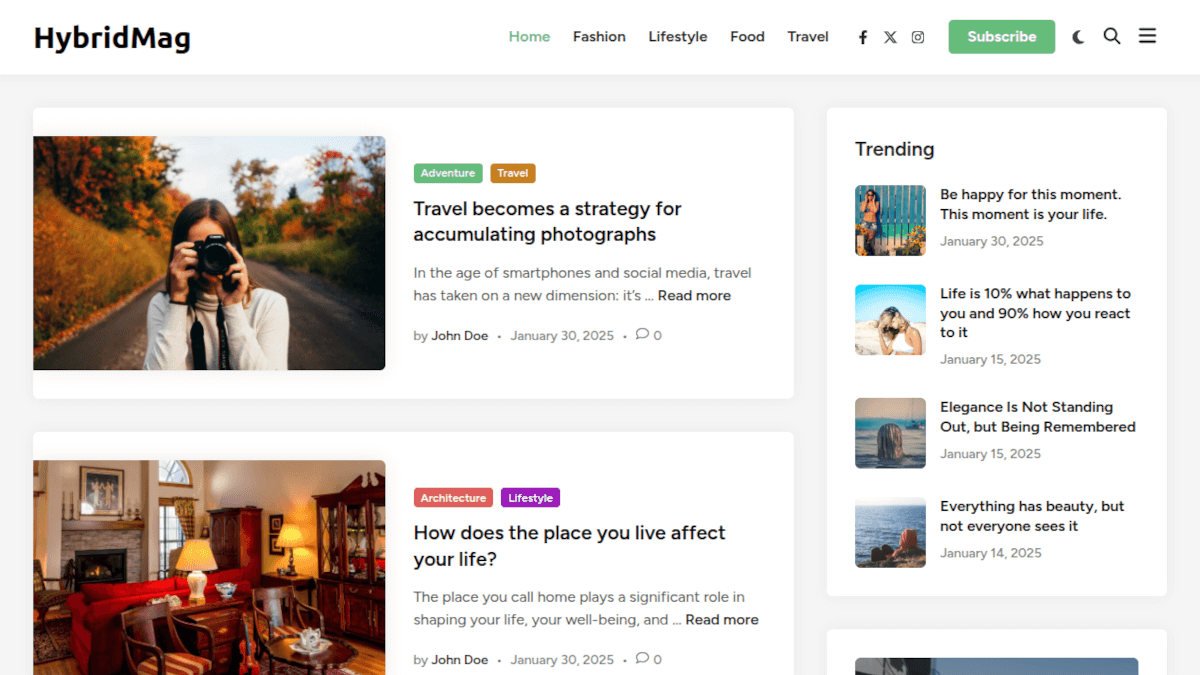Click the green Subscribe button
The height and width of the screenshot is (675, 1200).
(x=1001, y=37)
